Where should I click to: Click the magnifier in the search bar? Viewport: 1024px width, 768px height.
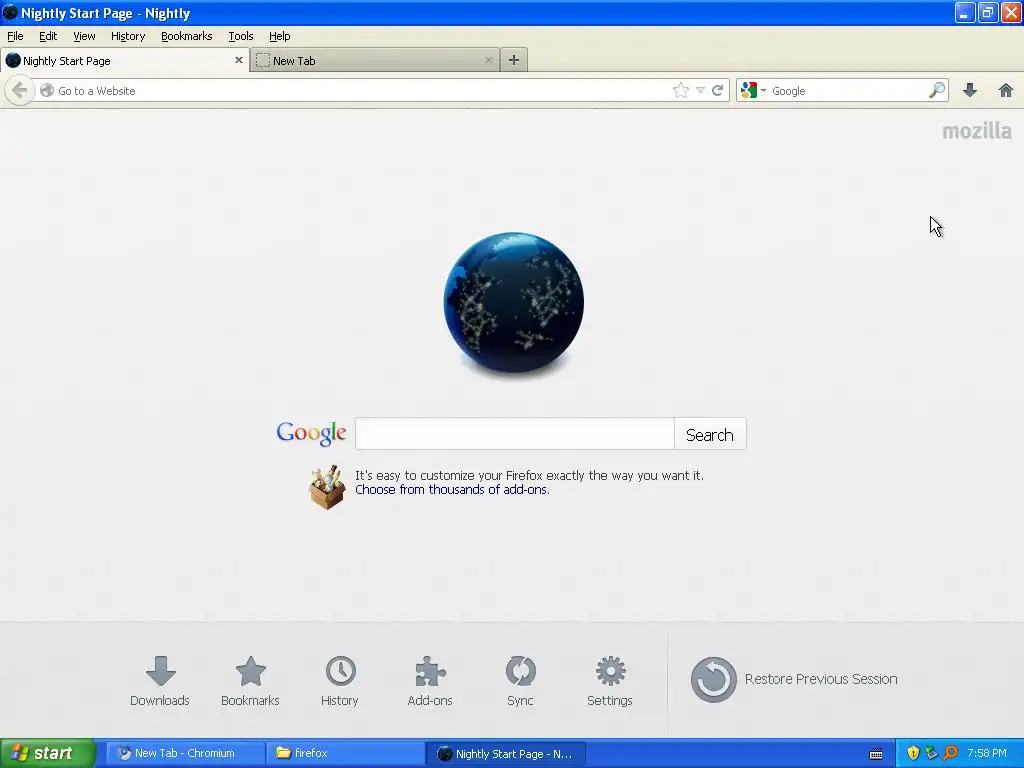[x=937, y=90]
